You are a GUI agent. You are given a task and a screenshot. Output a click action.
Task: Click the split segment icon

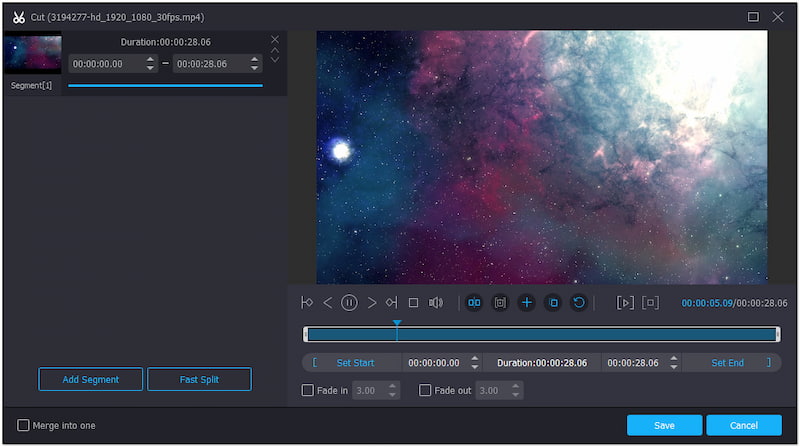(x=474, y=303)
